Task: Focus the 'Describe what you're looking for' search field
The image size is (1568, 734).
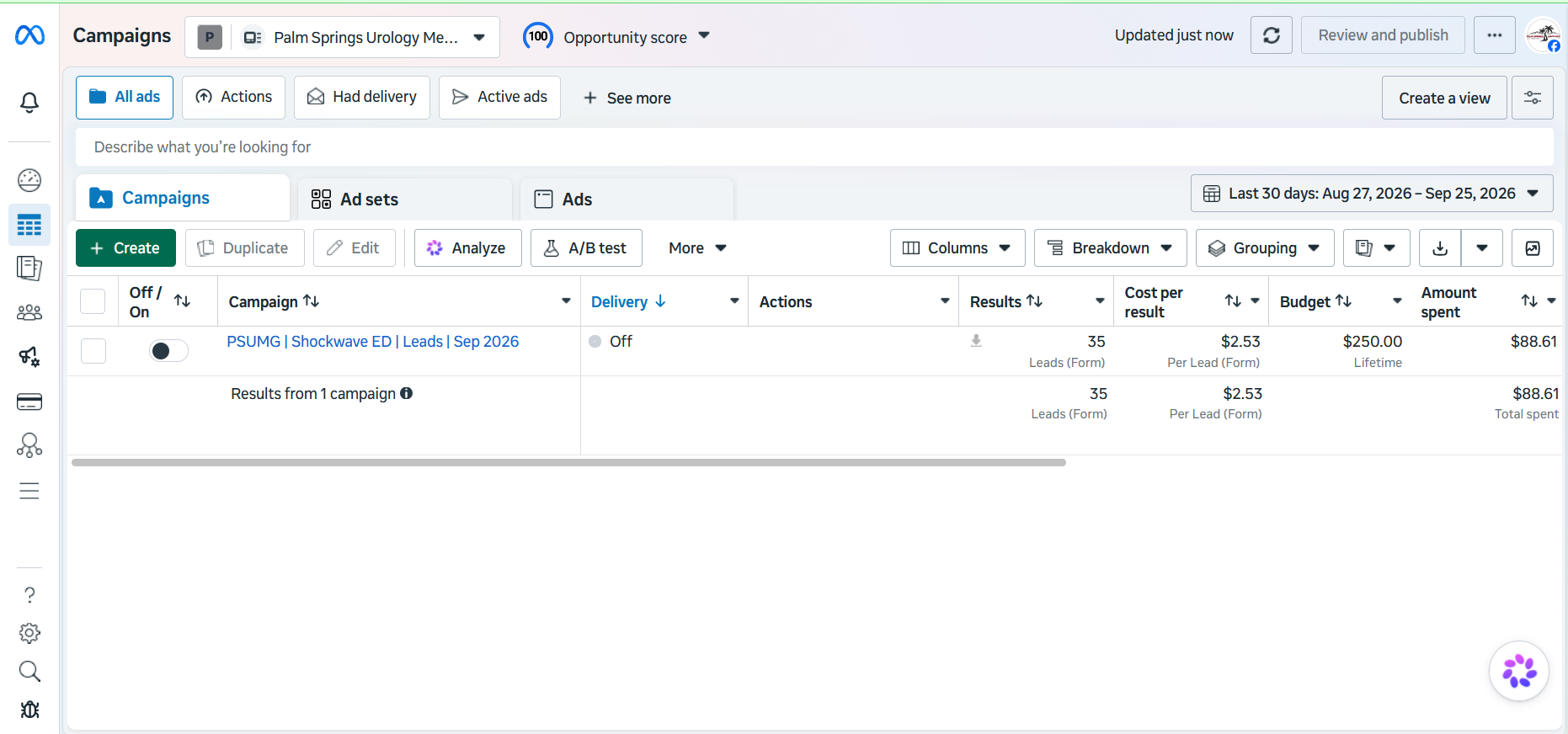Action: coord(814,147)
